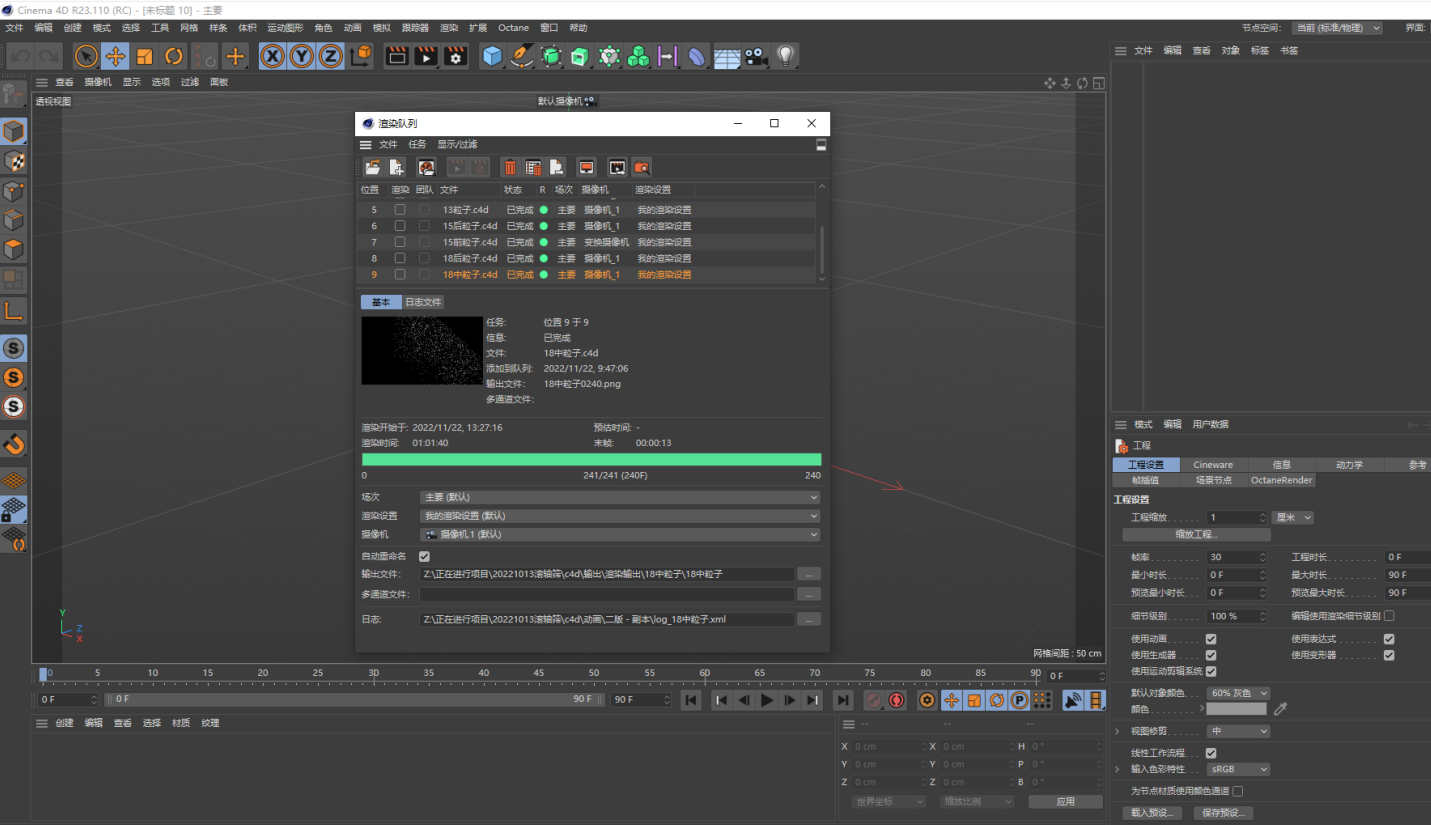The image size is (1431, 825).
Task: Click the record keyframe button
Action: (x=873, y=700)
